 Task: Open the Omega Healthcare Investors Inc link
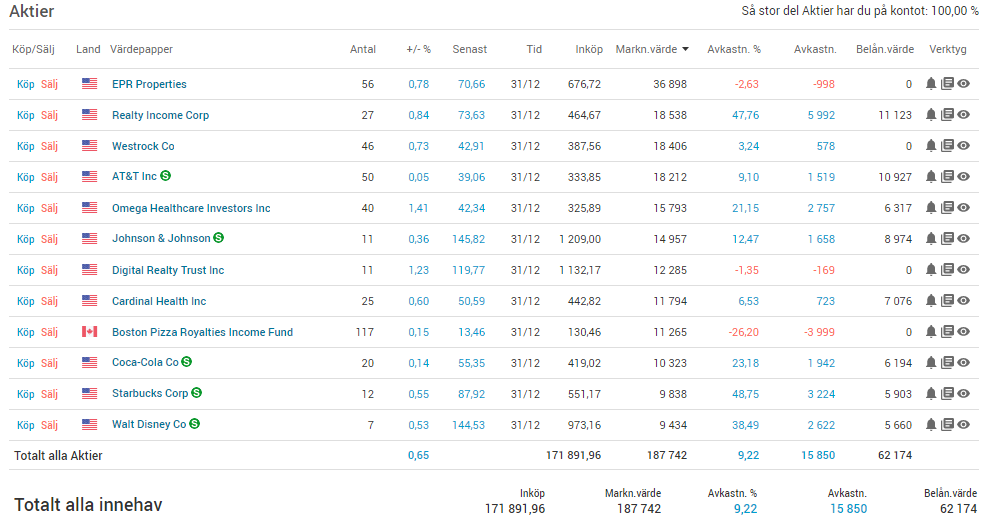[x=191, y=208]
